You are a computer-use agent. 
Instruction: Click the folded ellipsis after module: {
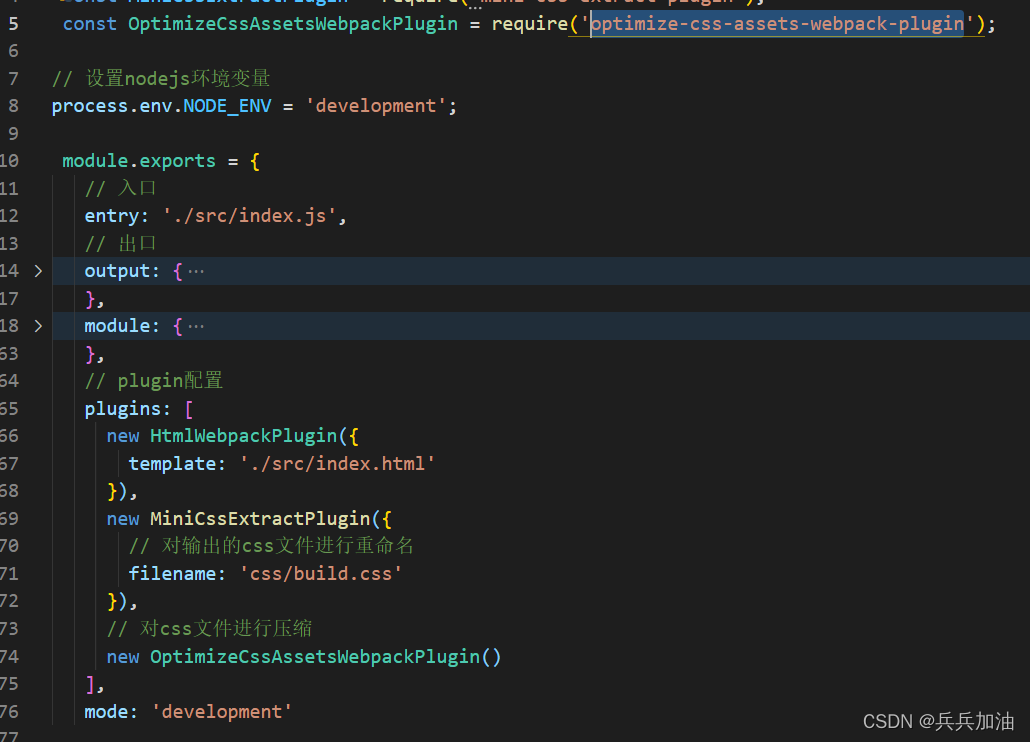click(x=196, y=326)
